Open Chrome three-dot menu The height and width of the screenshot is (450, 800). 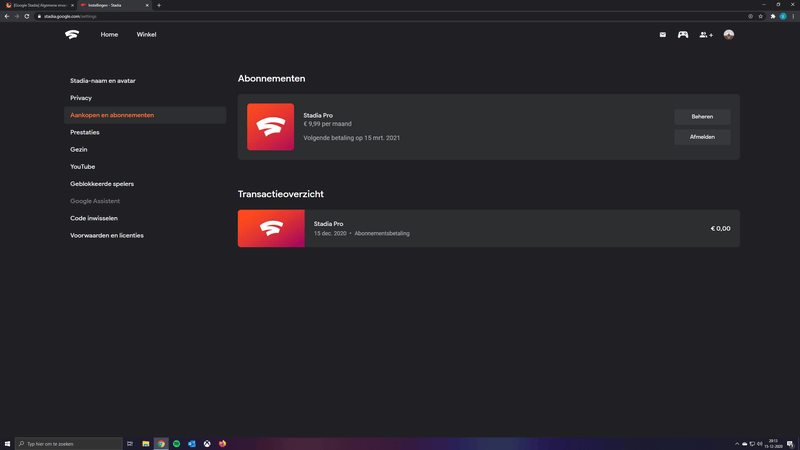793,16
